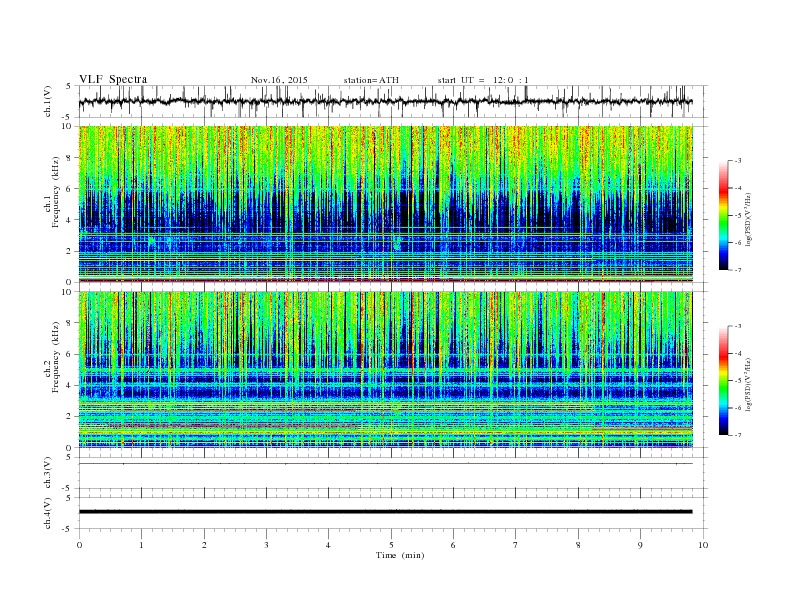Click the ch.4 thick black trace
This screenshot has height=612, width=792.
(x=385, y=512)
